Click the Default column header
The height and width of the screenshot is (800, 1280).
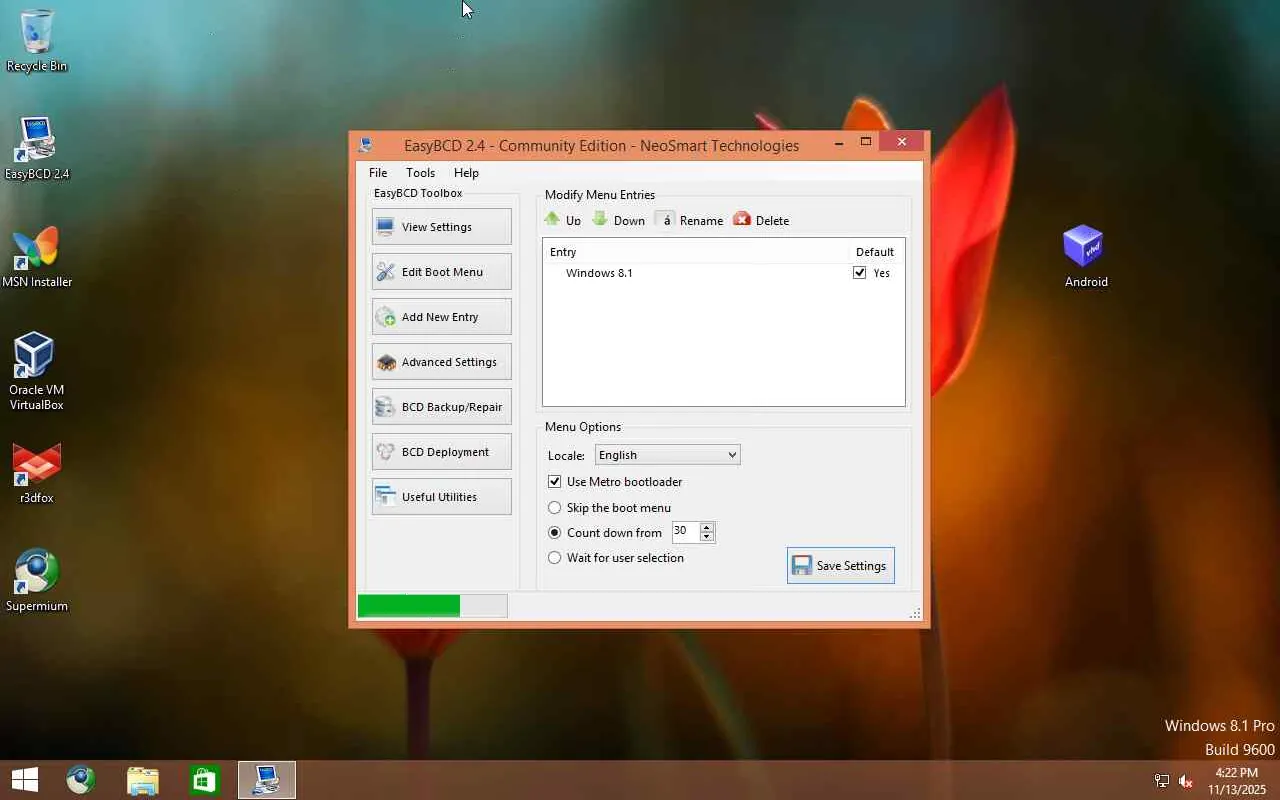click(x=875, y=252)
